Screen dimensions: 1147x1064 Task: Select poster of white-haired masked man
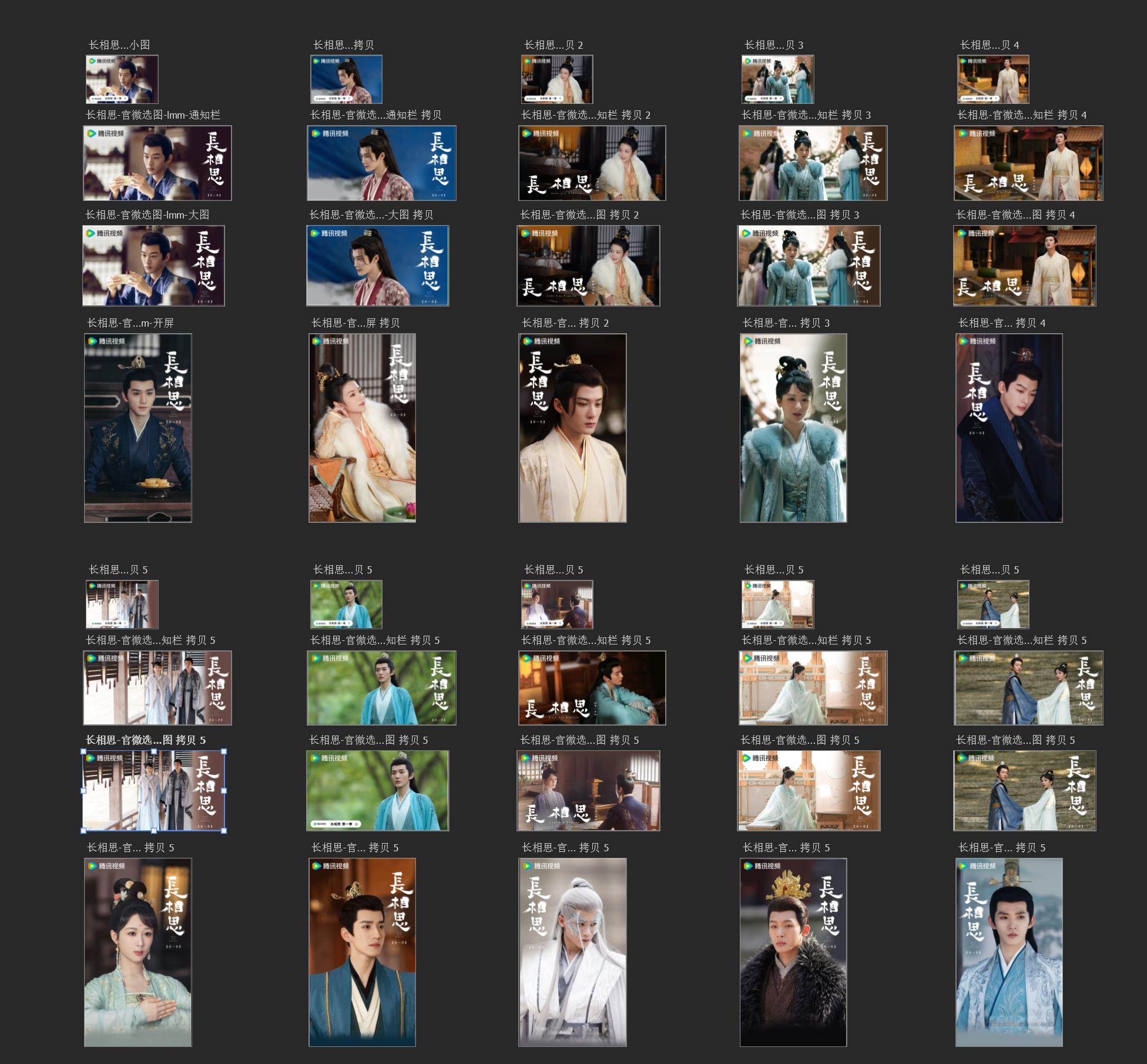(572, 952)
